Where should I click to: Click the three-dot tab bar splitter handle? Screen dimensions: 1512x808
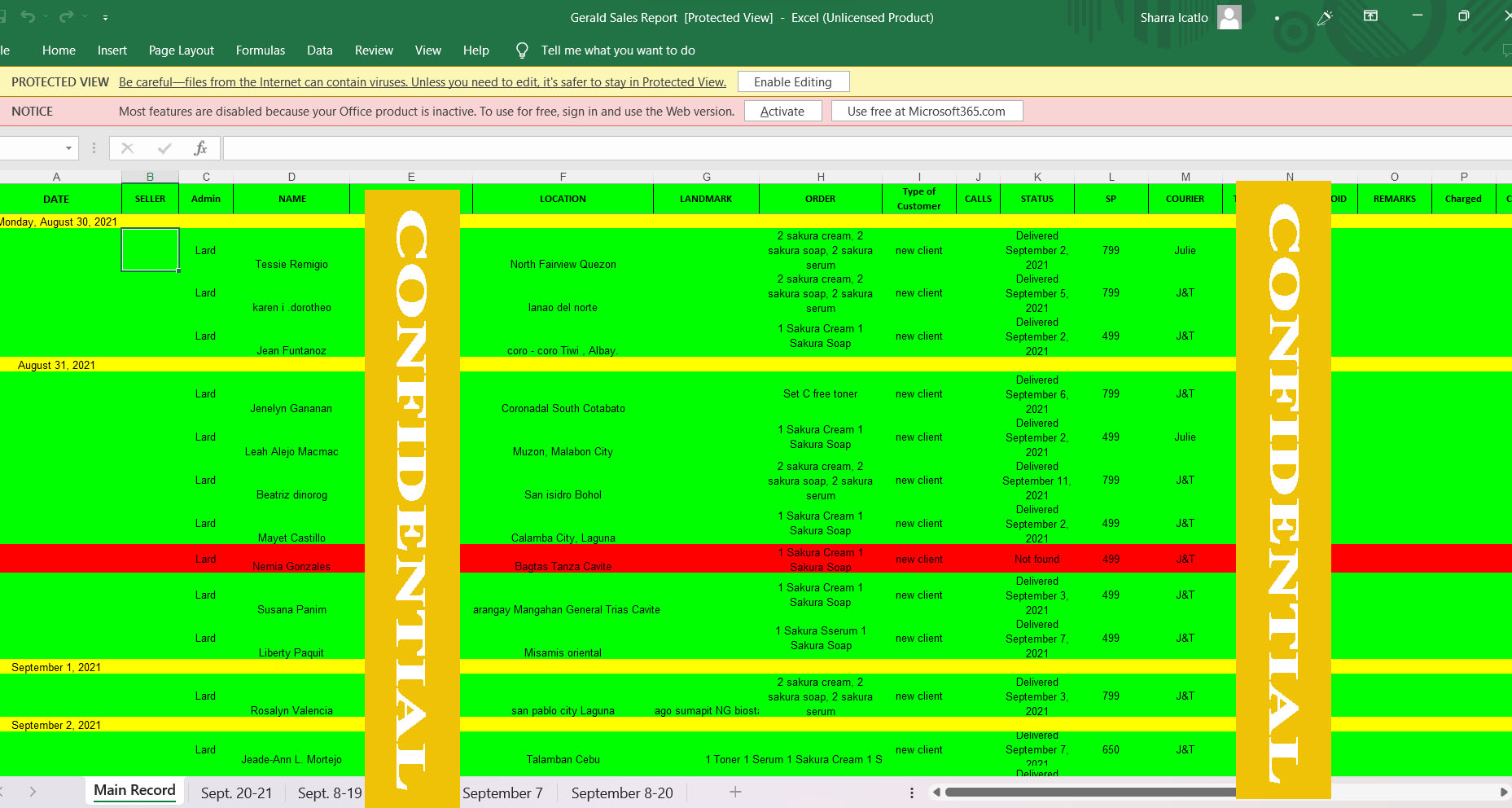[x=911, y=793]
